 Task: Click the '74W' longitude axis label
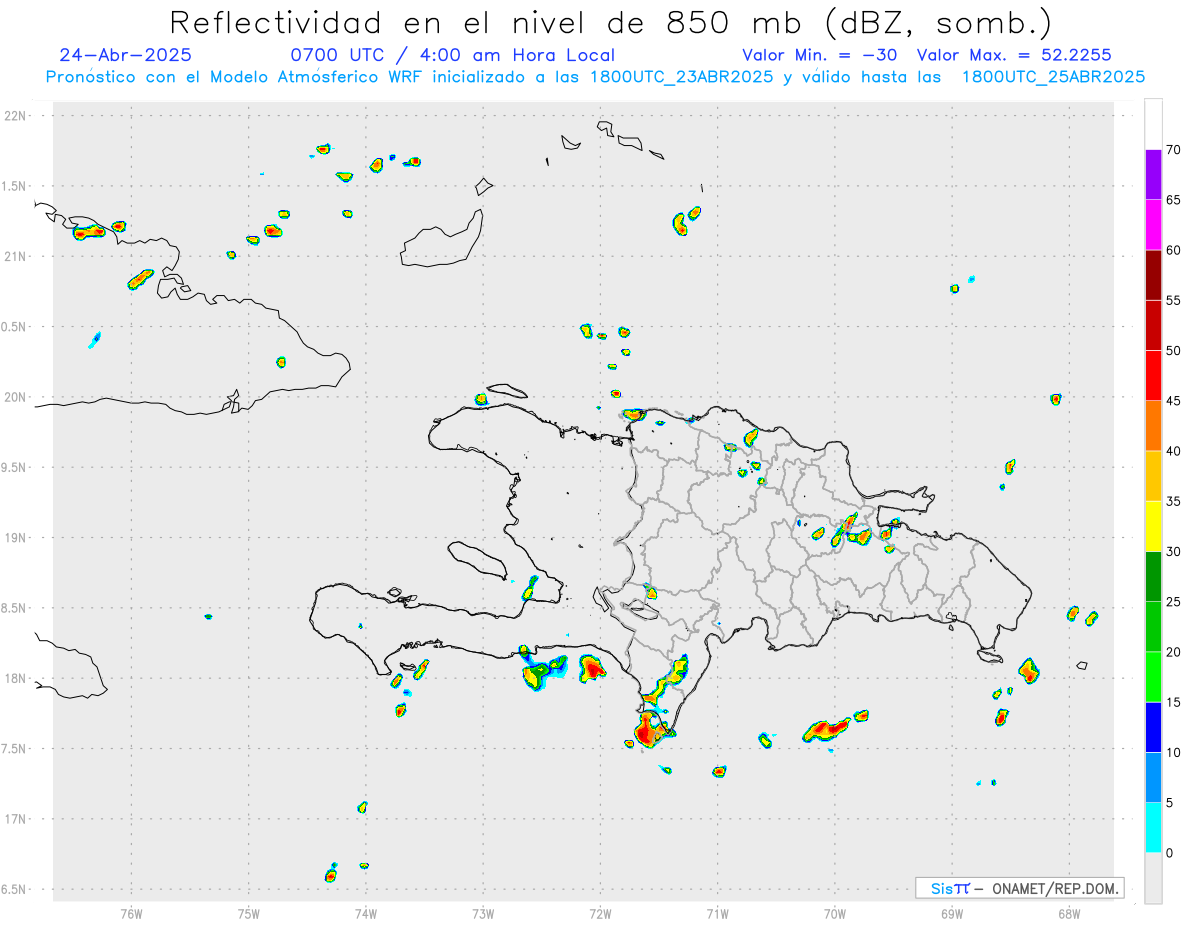365,913
